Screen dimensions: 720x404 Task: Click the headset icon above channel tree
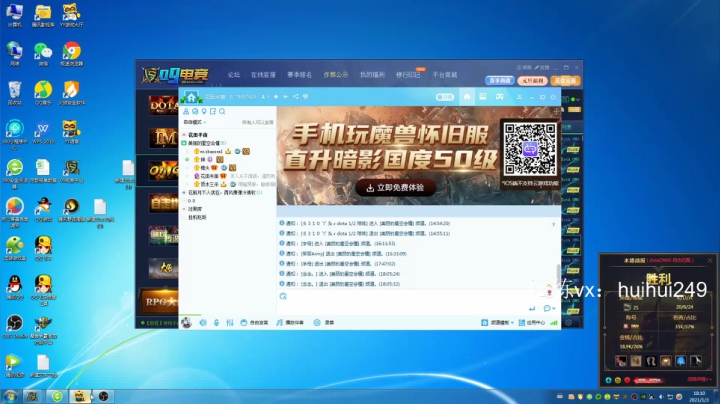[x=195, y=112]
